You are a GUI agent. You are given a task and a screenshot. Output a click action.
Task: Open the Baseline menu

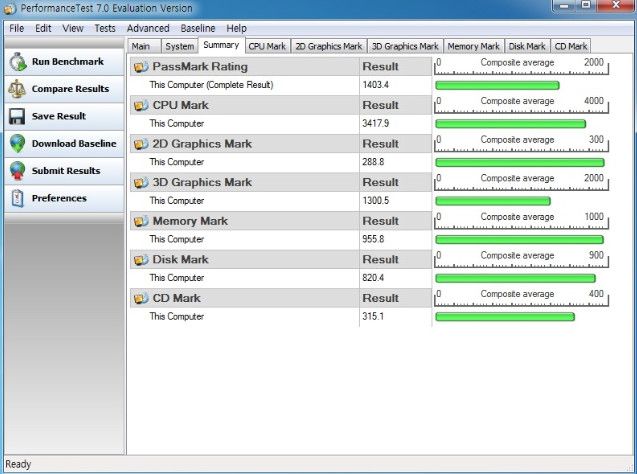pos(198,28)
